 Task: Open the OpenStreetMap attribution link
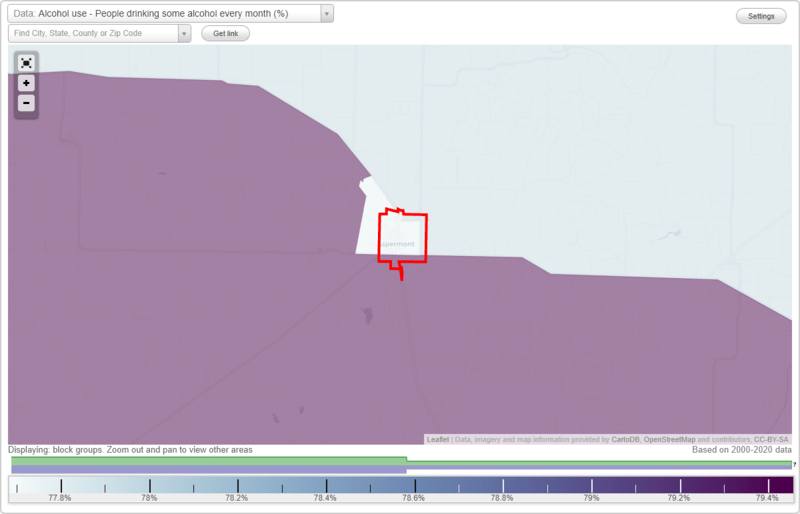coord(669,439)
